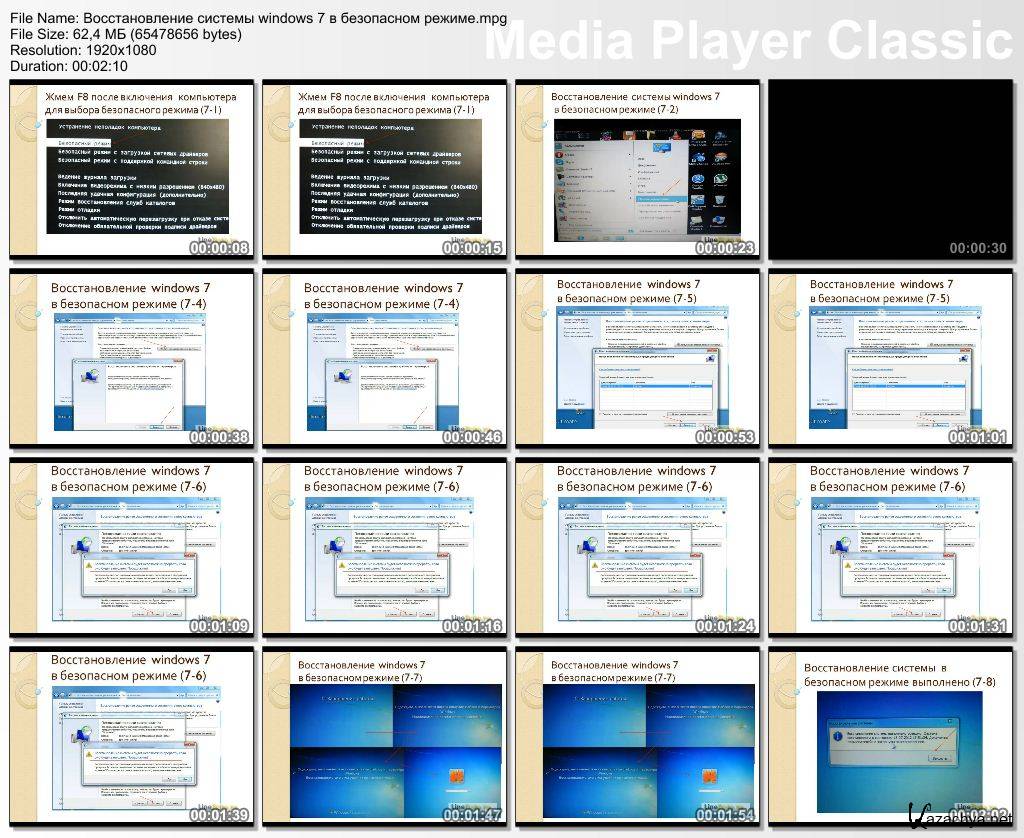Click the (7-4) thumbnail at 00:00:38
Image resolution: width=1024 pixels, height=838 pixels.
click(x=132, y=357)
